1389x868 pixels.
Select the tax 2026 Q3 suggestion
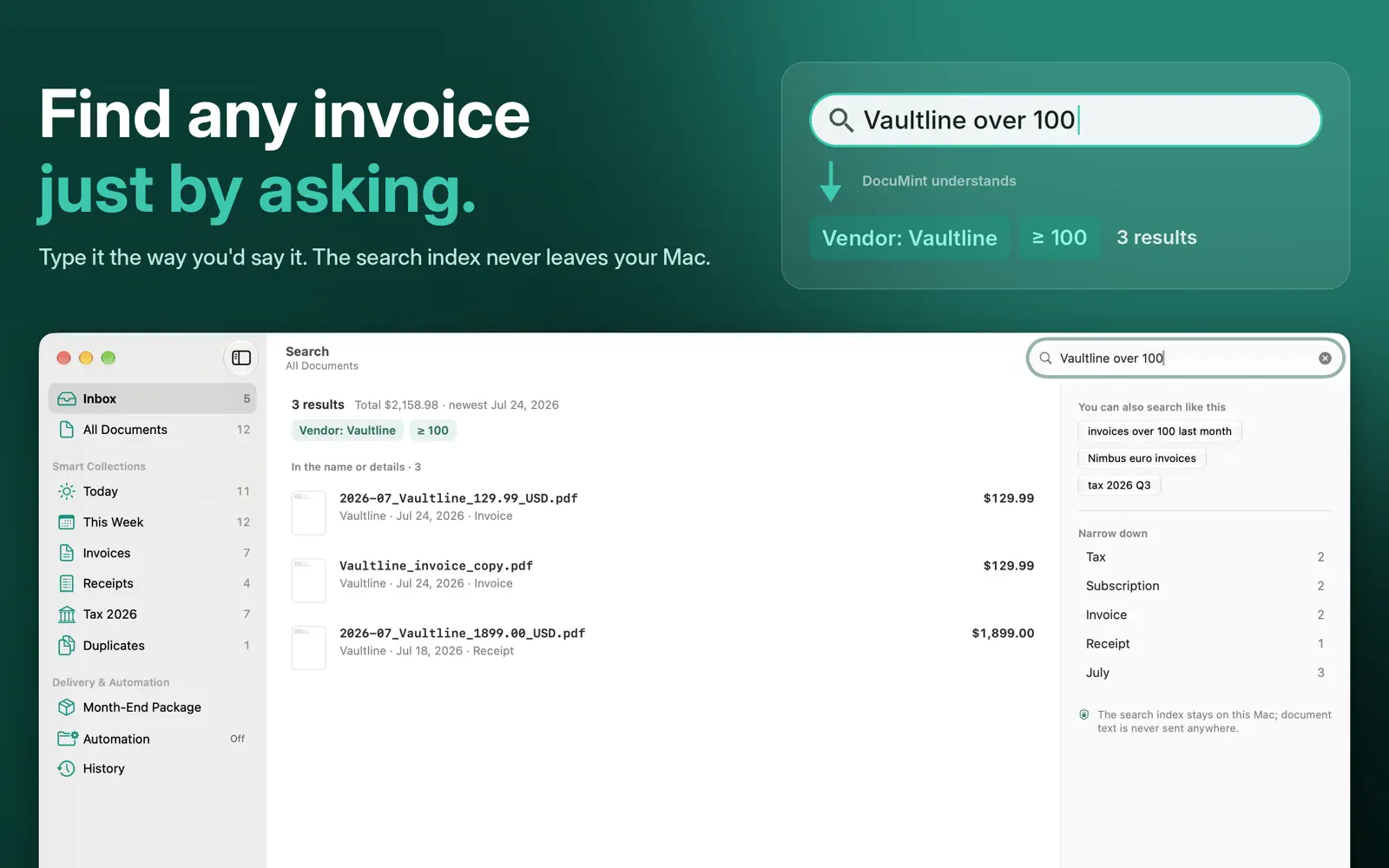(x=1119, y=485)
